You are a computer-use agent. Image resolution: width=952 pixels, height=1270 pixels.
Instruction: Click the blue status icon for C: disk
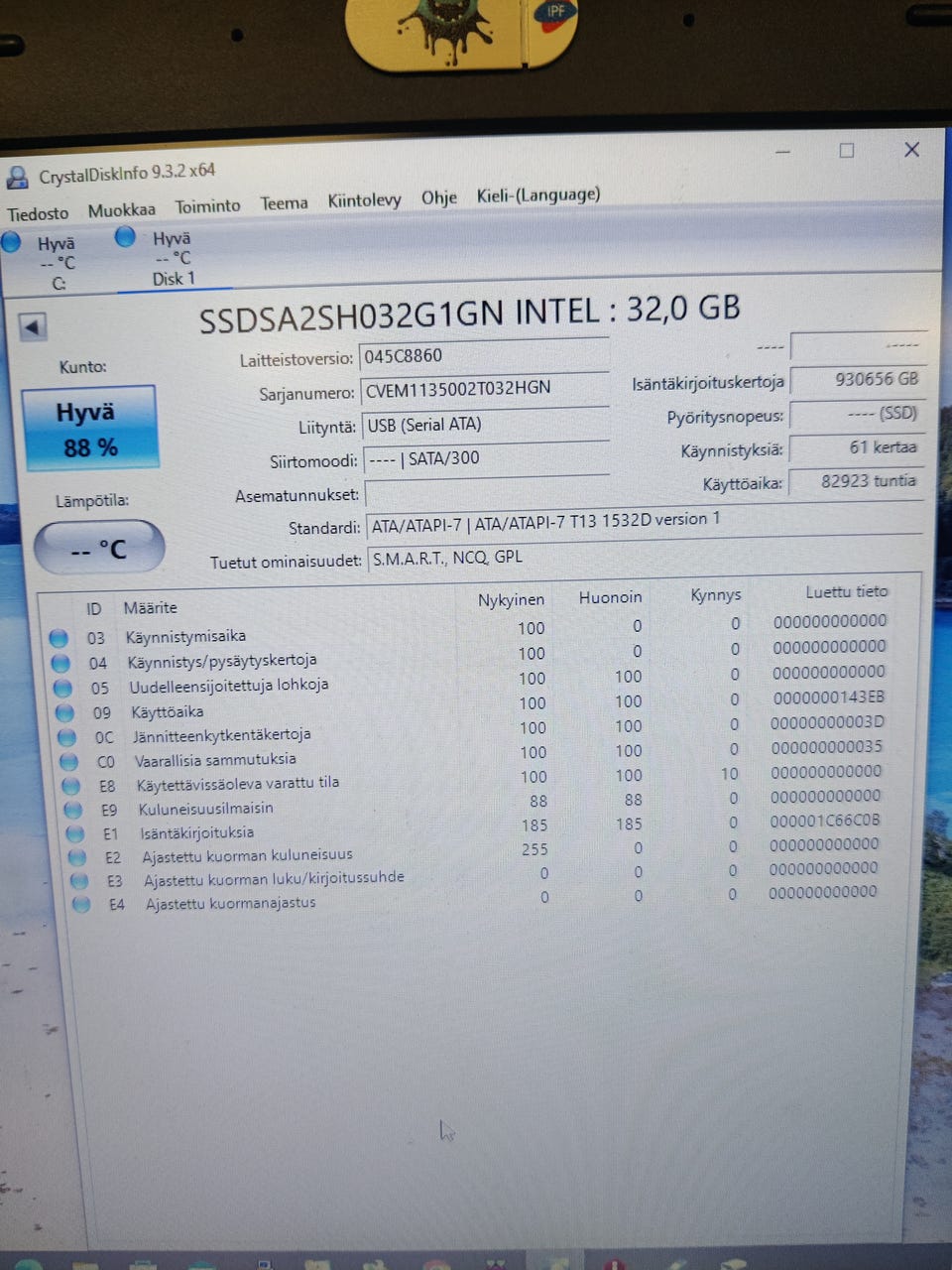11,241
